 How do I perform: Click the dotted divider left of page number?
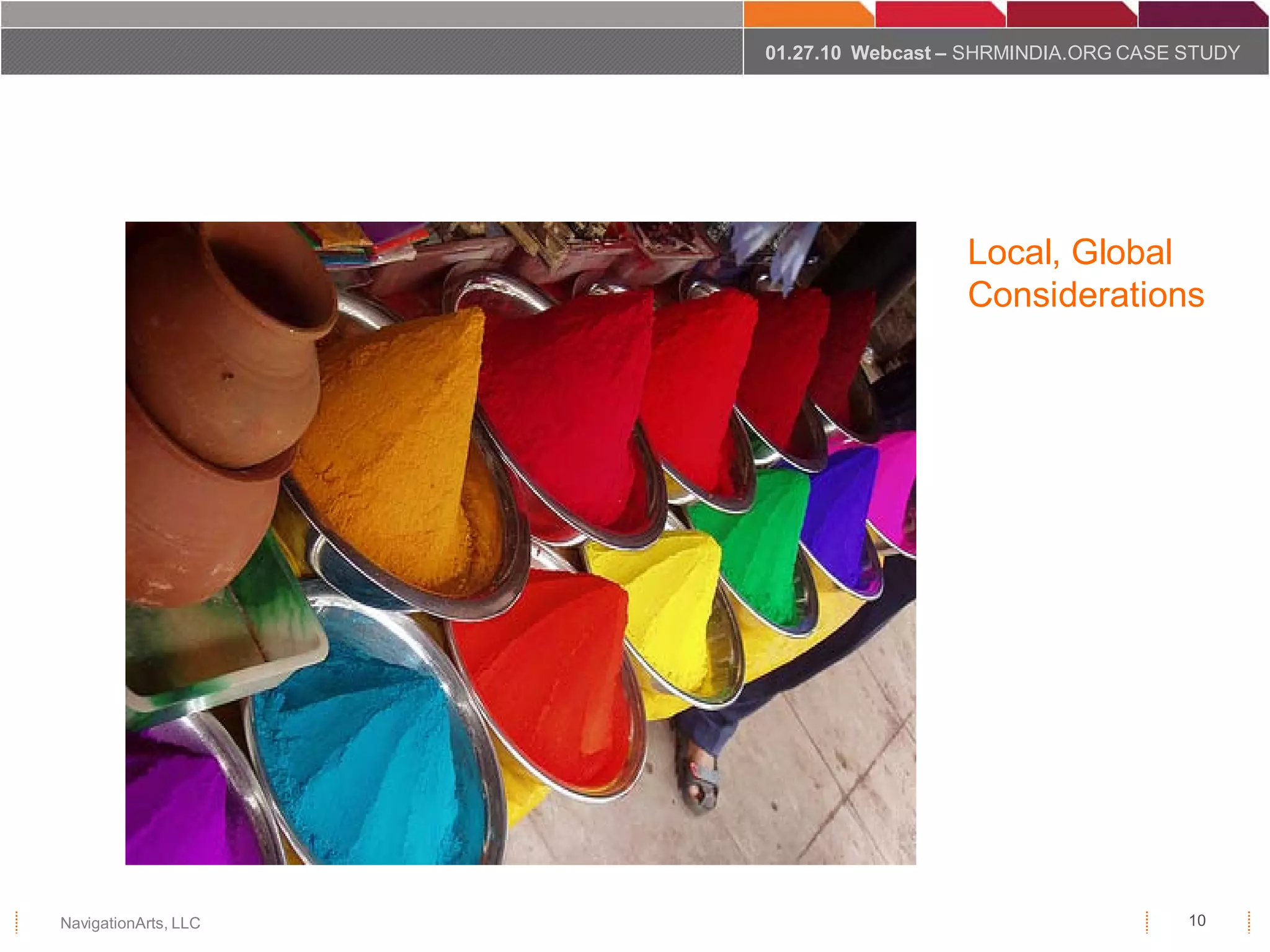coord(1147,922)
